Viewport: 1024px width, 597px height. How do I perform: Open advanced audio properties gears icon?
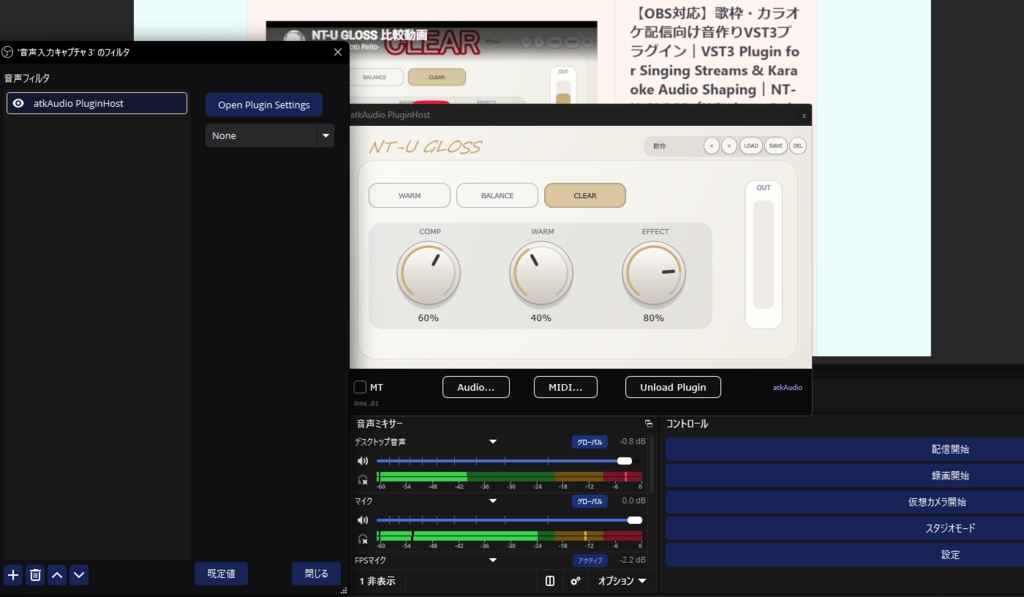[575, 581]
